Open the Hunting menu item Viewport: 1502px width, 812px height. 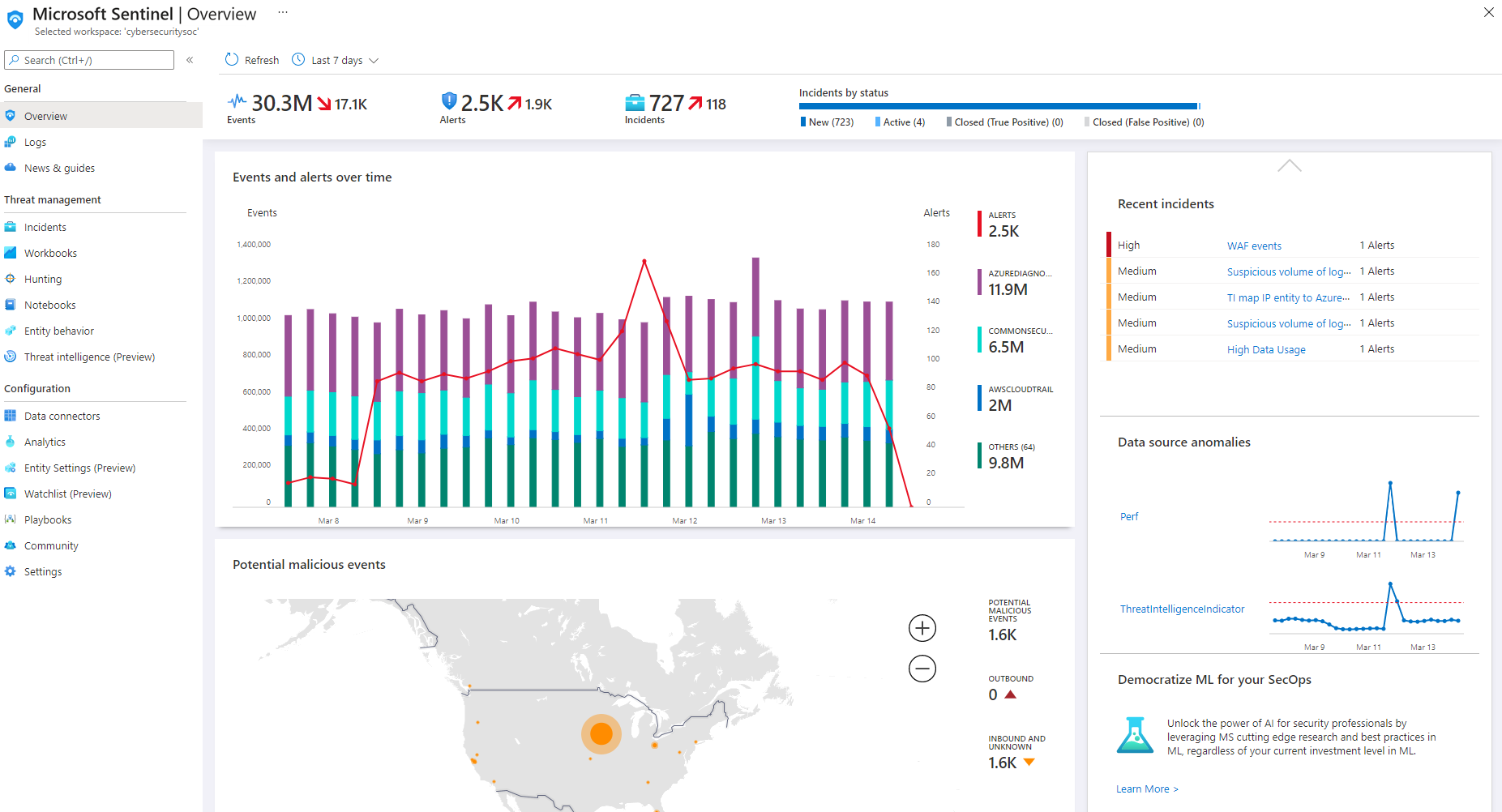pyautogui.click(x=101, y=279)
